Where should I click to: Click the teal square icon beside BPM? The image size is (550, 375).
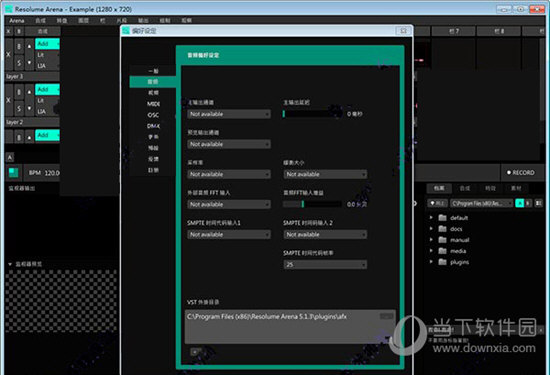pos(13,173)
